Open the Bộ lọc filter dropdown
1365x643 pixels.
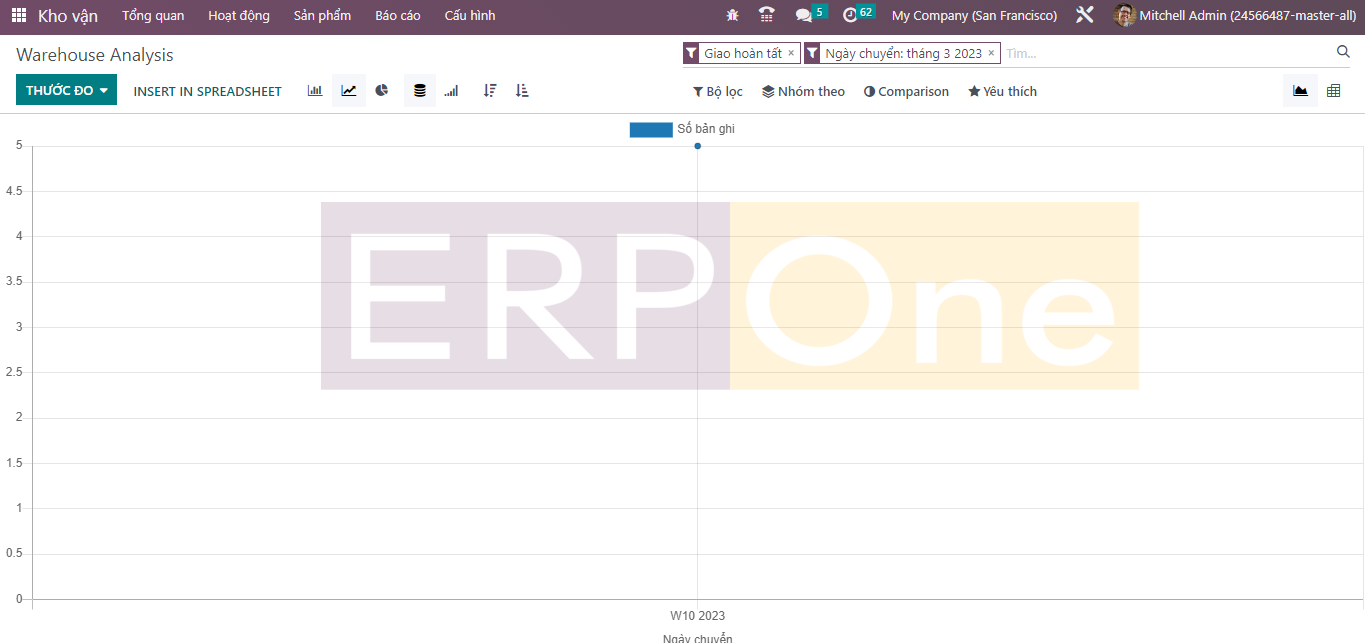[x=718, y=92]
